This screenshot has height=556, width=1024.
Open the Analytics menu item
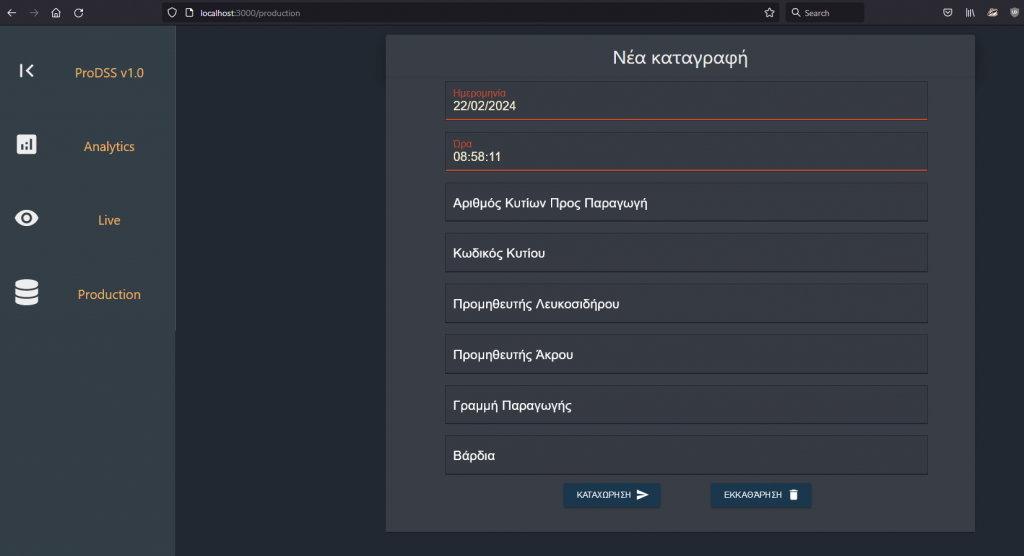click(x=109, y=147)
